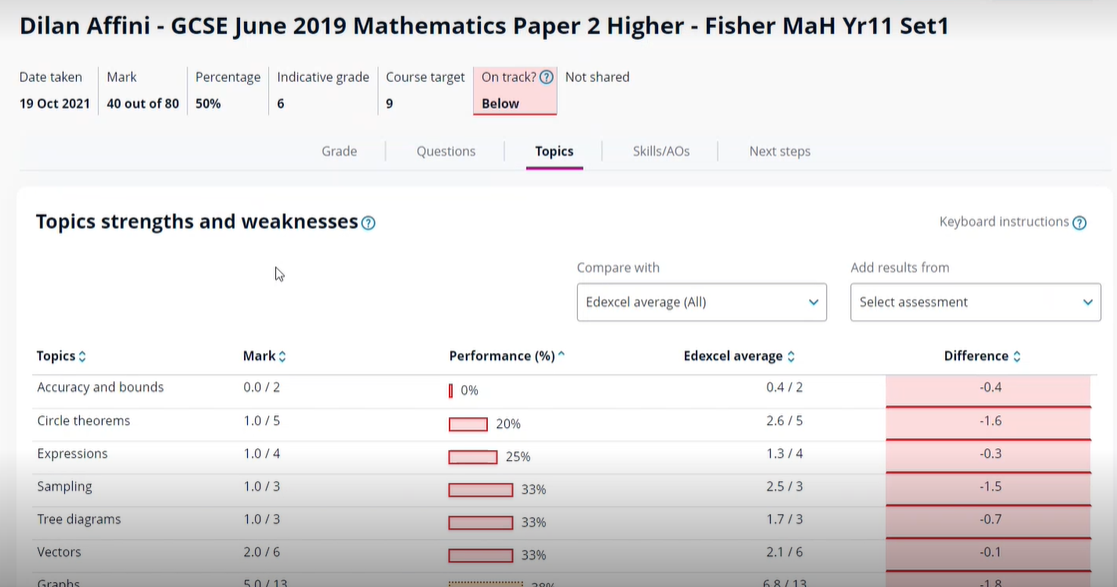The height and width of the screenshot is (587, 1117).
Task: Sort by Difference column arrows
Action: (1017, 357)
